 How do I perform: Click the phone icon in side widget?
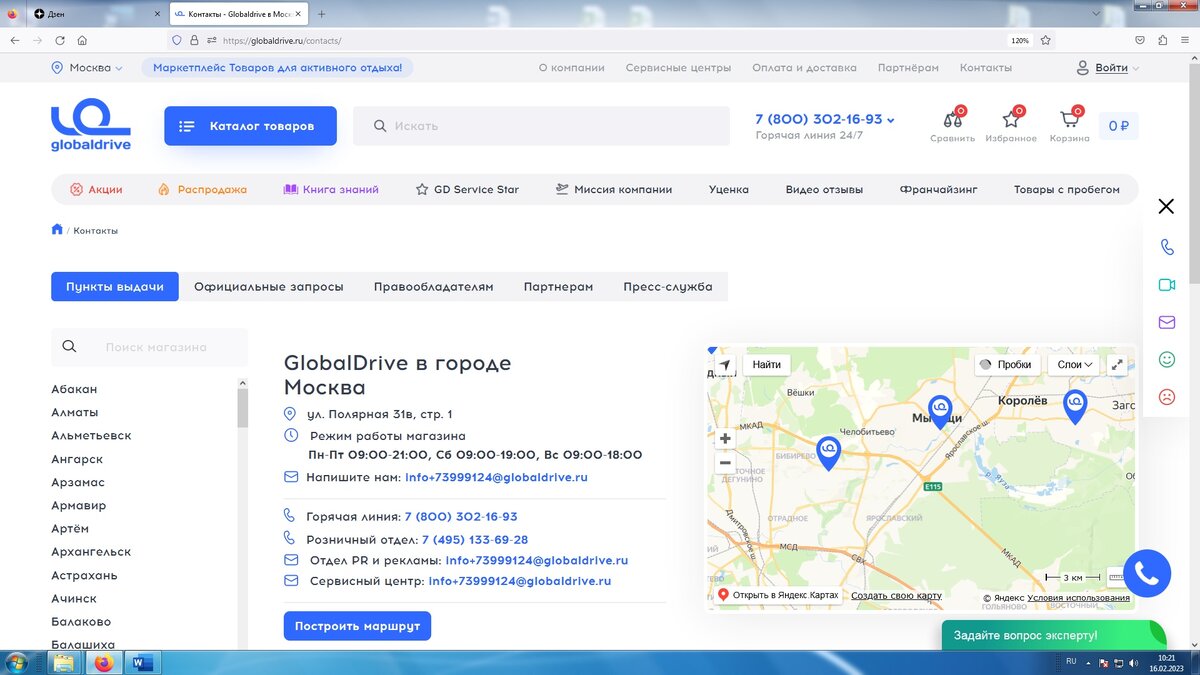click(1166, 247)
